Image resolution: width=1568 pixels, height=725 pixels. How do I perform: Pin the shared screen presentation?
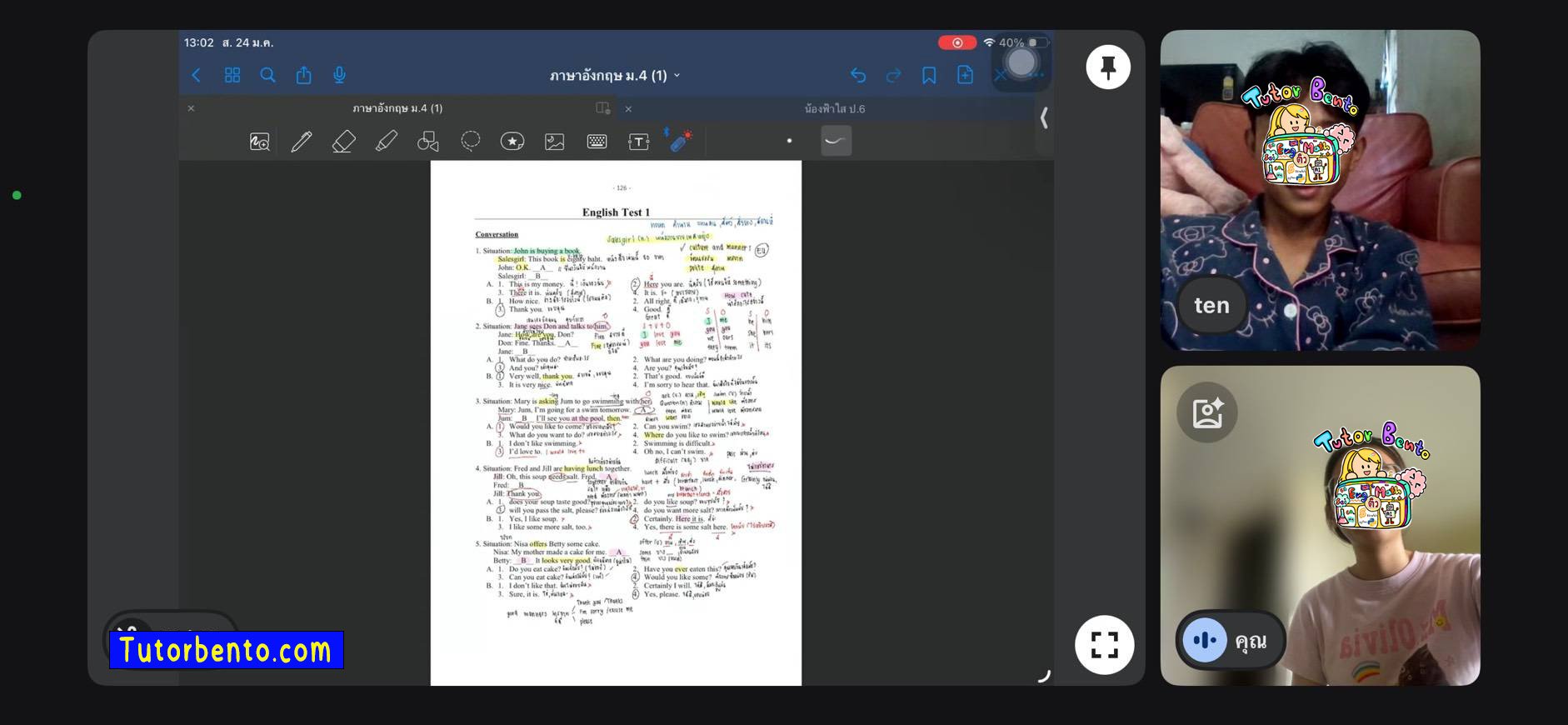1108,67
